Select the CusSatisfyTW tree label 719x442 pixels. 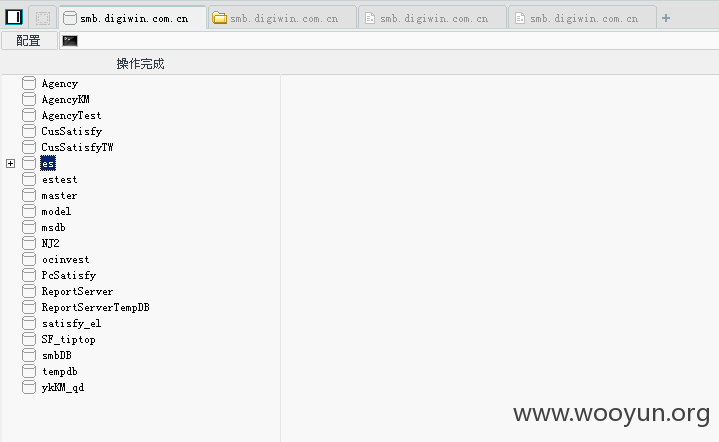point(77,148)
